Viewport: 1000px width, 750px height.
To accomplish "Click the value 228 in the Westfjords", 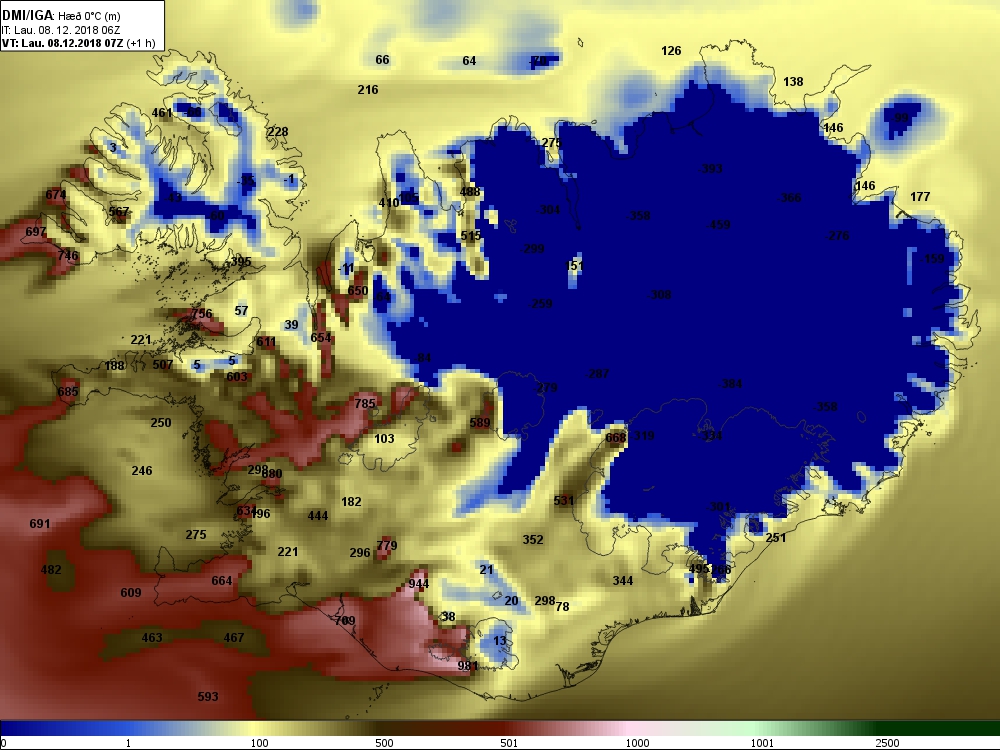I will click(277, 132).
